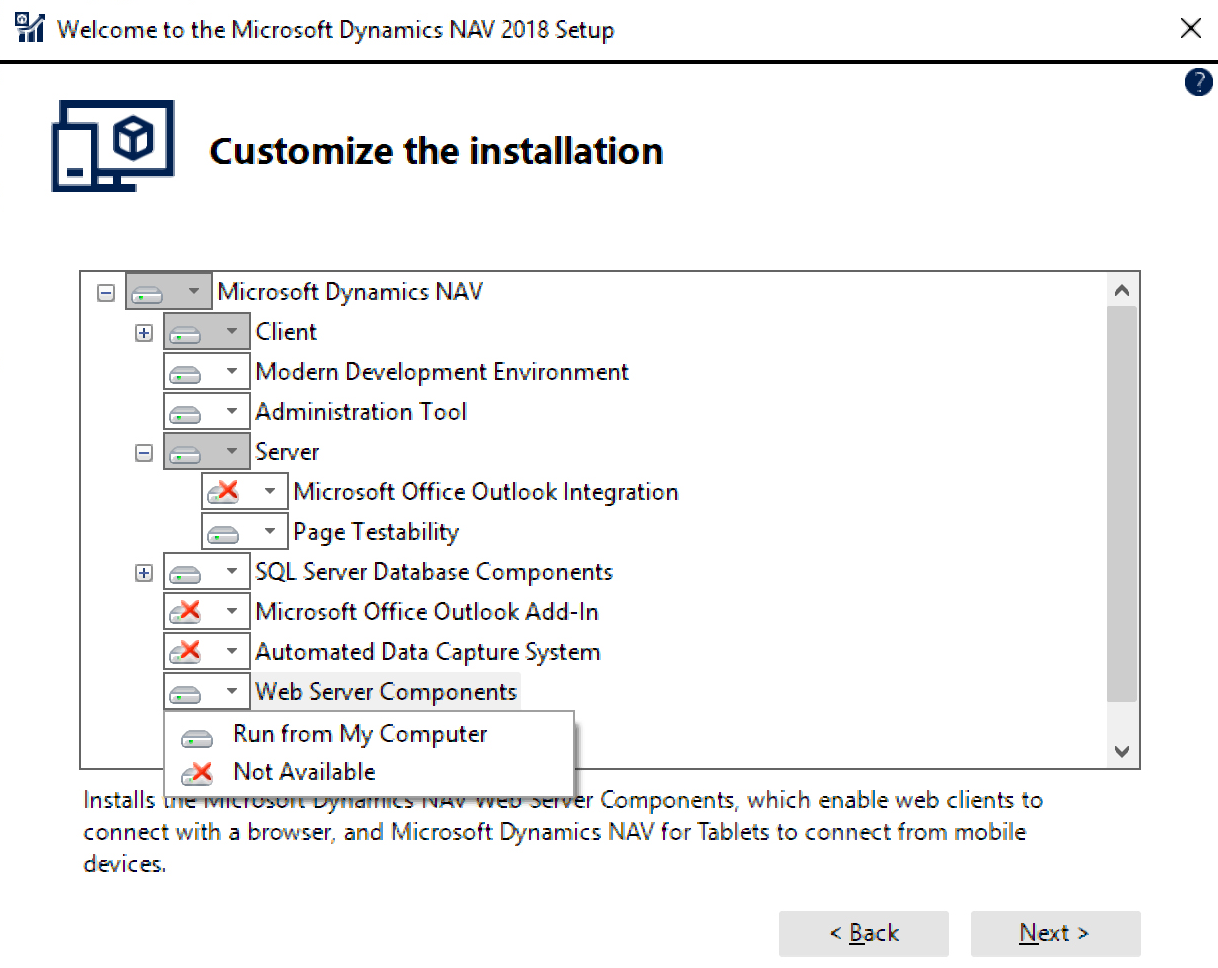
Task: Collapse the Server tree node
Action: pyautogui.click(x=144, y=453)
